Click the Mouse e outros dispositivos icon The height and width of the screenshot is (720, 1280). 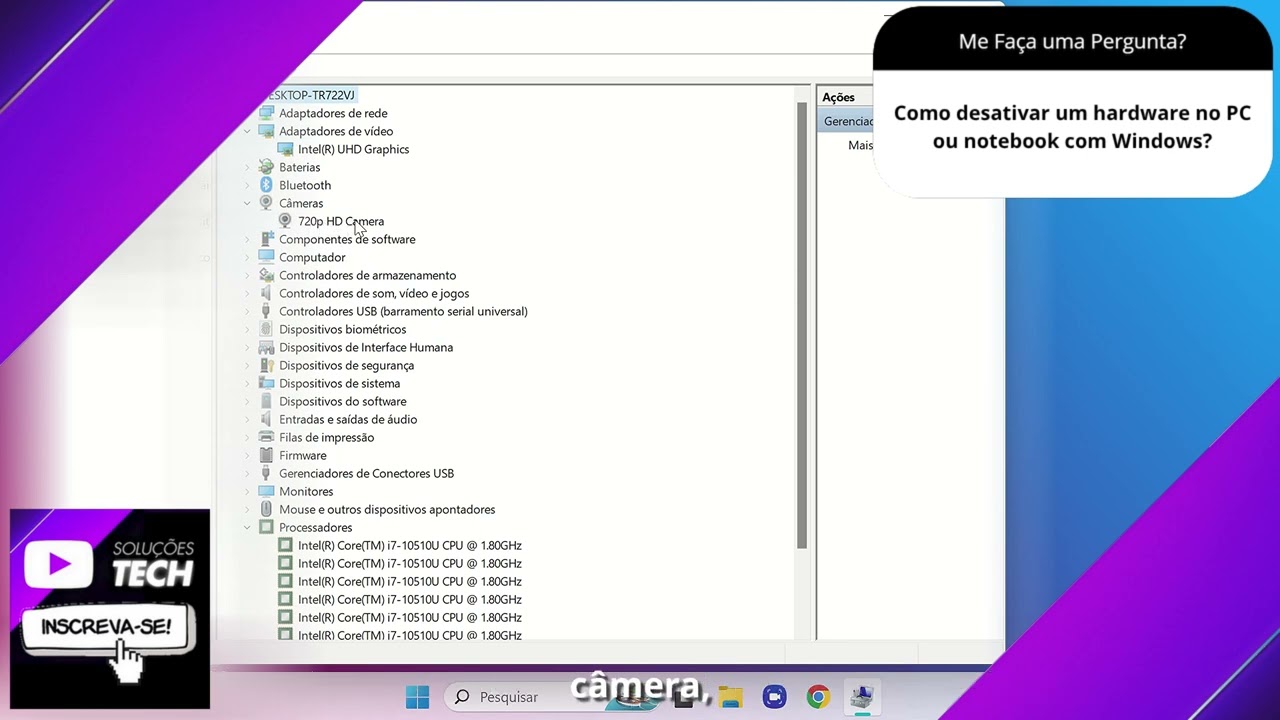click(x=265, y=509)
